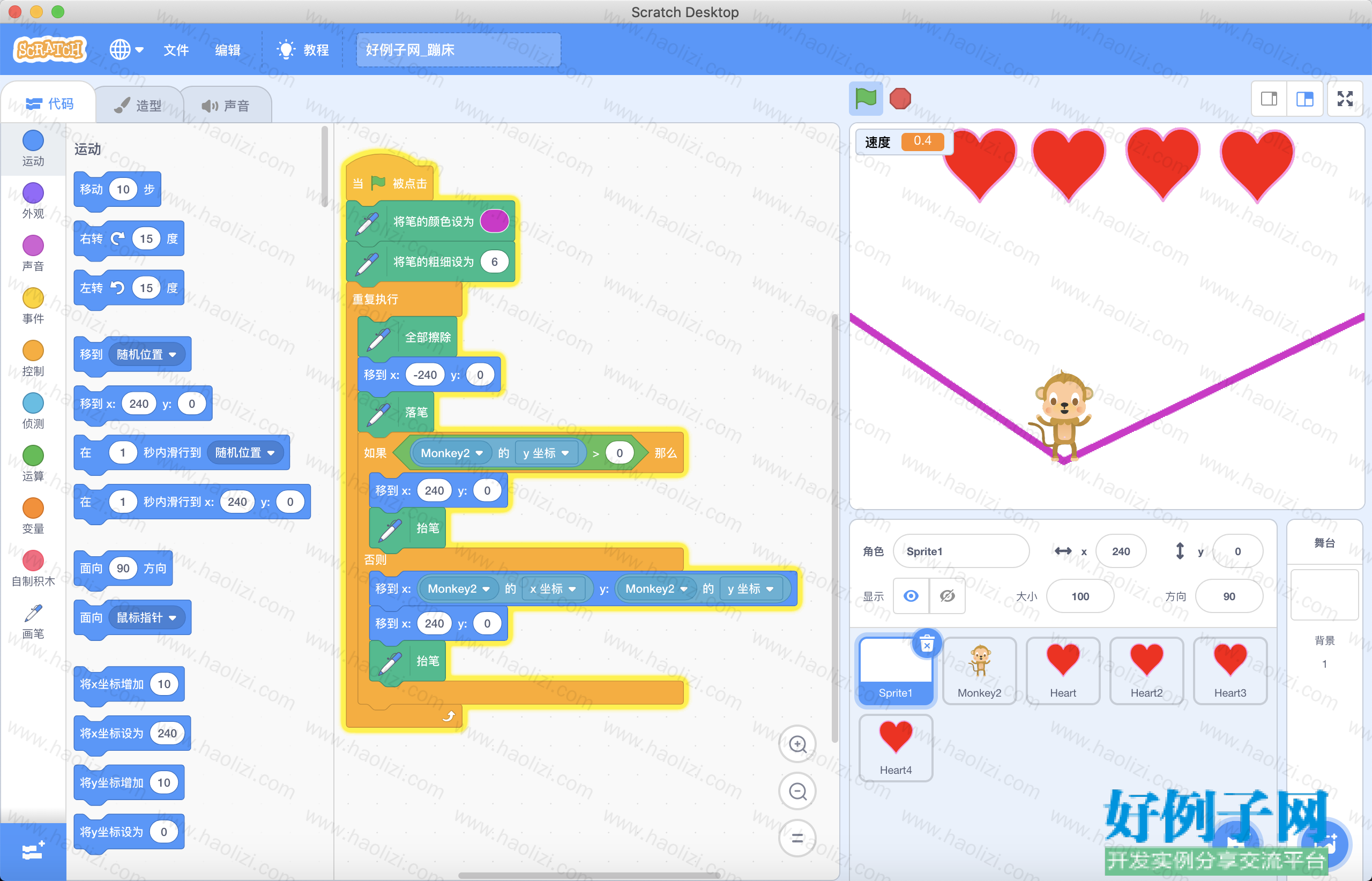Click the sprite name field Sprite1
The height and width of the screenshot is (881, 1372).
961,551
